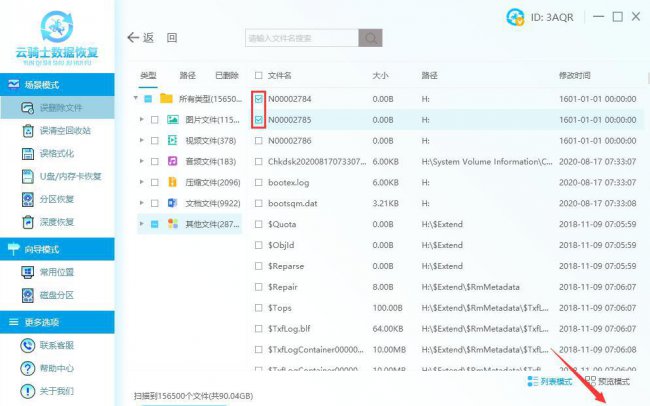The width and height of the screenshot is (650, 406).
Task: Select 分区恢复 sidebar icon
Action: tap(28, 199)
